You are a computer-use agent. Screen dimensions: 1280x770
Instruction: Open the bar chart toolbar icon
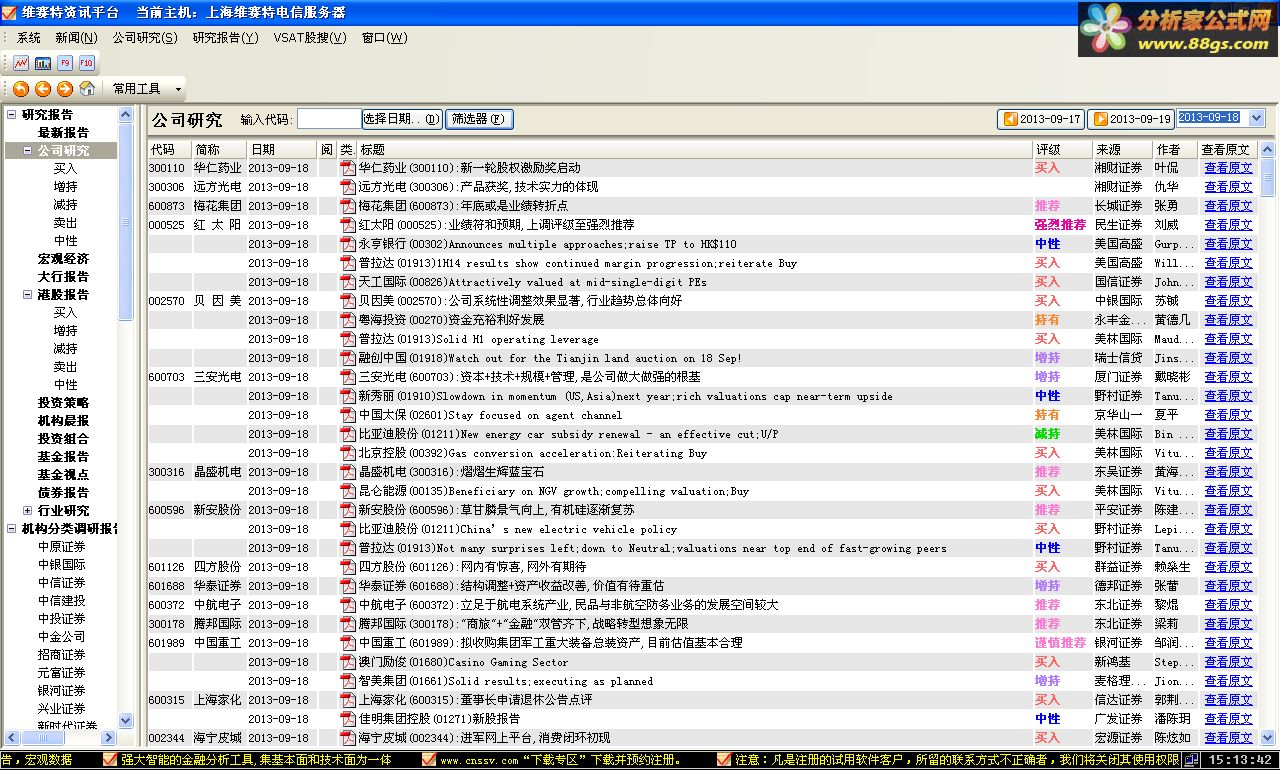(43, 63)
